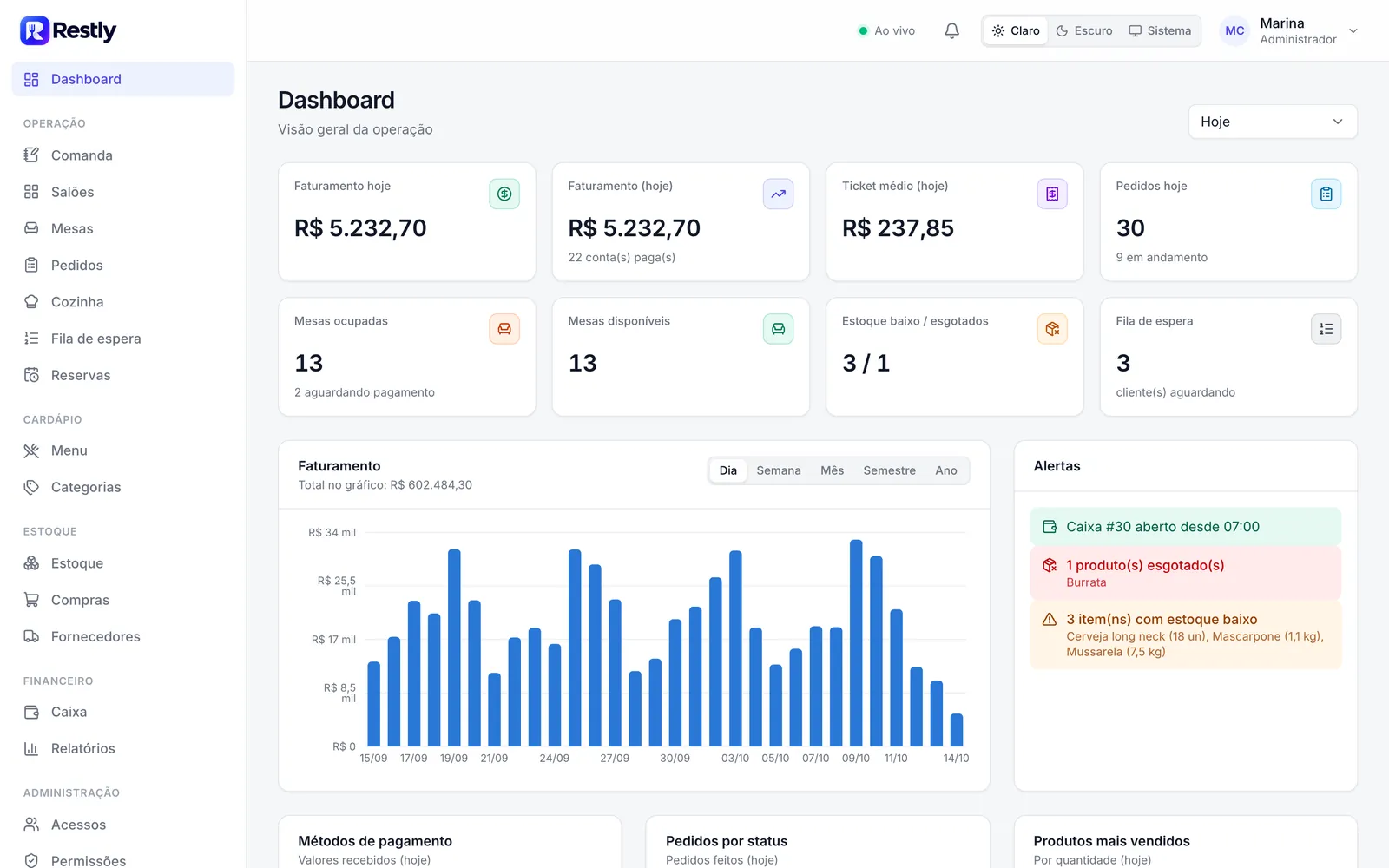
Task: Click Caixa #30 aberto alert
Action: tap(1185, 527)
